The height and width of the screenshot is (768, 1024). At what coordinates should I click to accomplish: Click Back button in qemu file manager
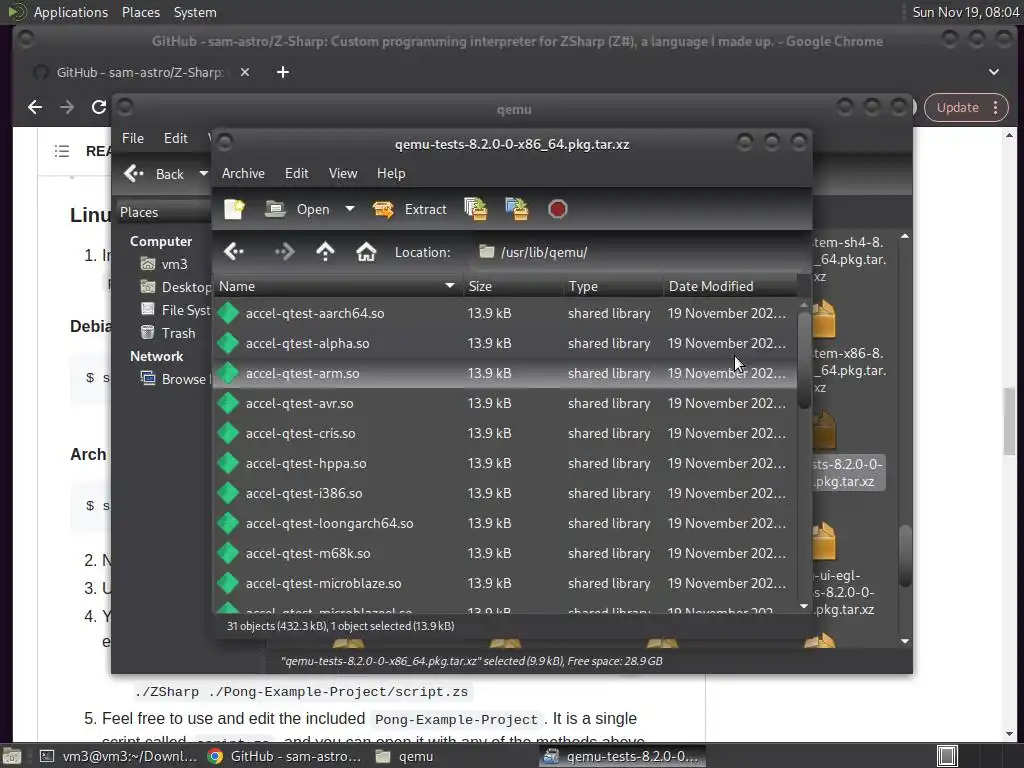coord(157,174)
